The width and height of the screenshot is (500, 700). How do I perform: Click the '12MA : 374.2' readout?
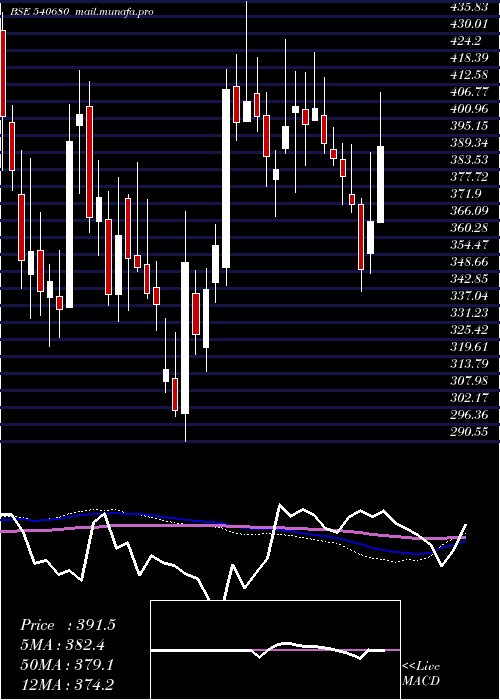[68, 684]
